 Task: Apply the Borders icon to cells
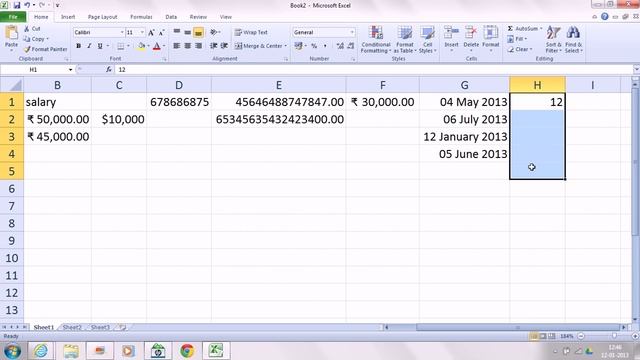(121, 46)
